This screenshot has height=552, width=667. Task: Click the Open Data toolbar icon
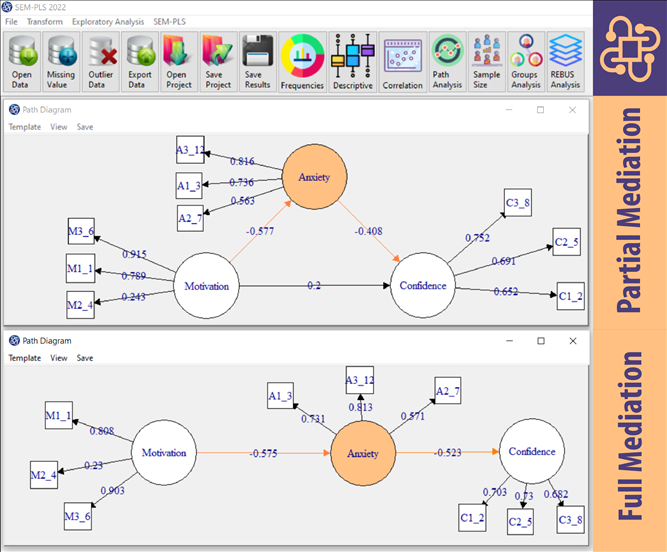(x=21, y=62)
